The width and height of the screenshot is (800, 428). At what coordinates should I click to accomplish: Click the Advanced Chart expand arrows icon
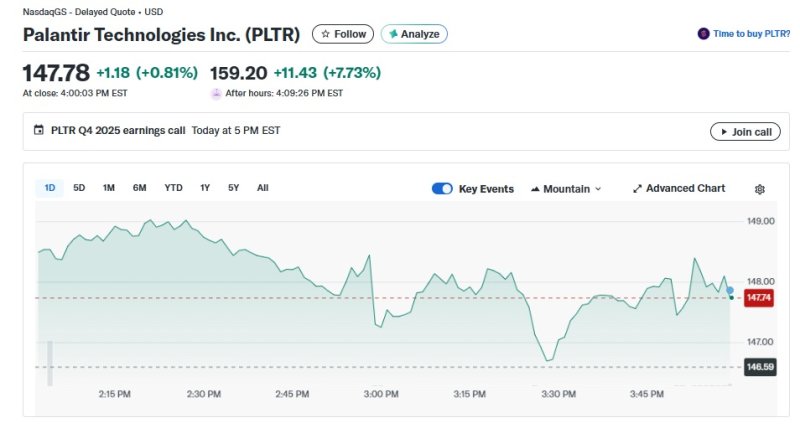(x=637, y=189)
